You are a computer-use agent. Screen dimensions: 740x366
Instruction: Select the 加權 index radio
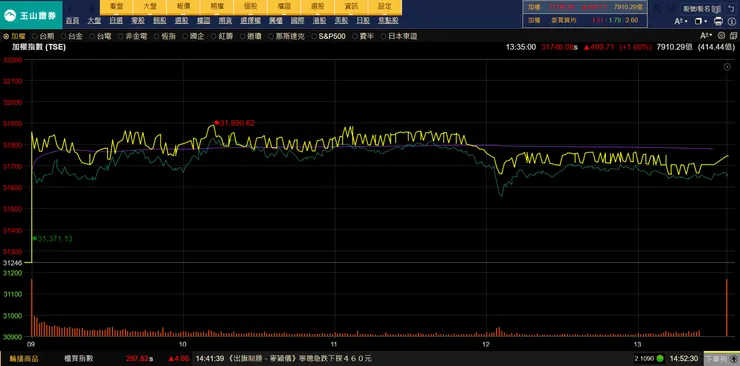15,36
